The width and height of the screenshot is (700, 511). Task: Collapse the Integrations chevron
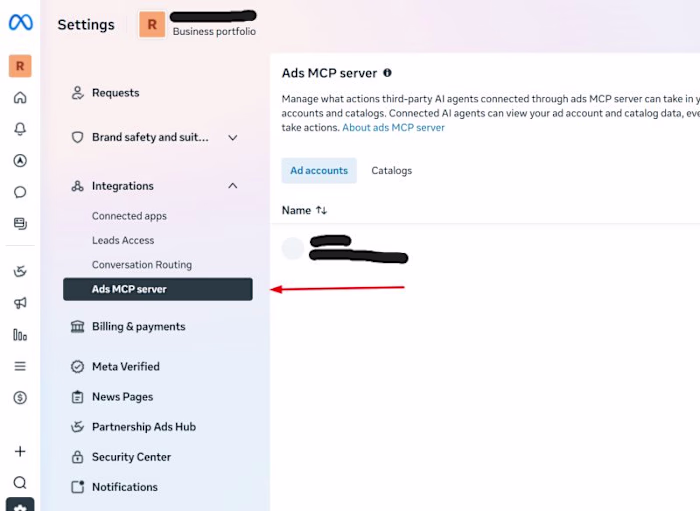233,186
